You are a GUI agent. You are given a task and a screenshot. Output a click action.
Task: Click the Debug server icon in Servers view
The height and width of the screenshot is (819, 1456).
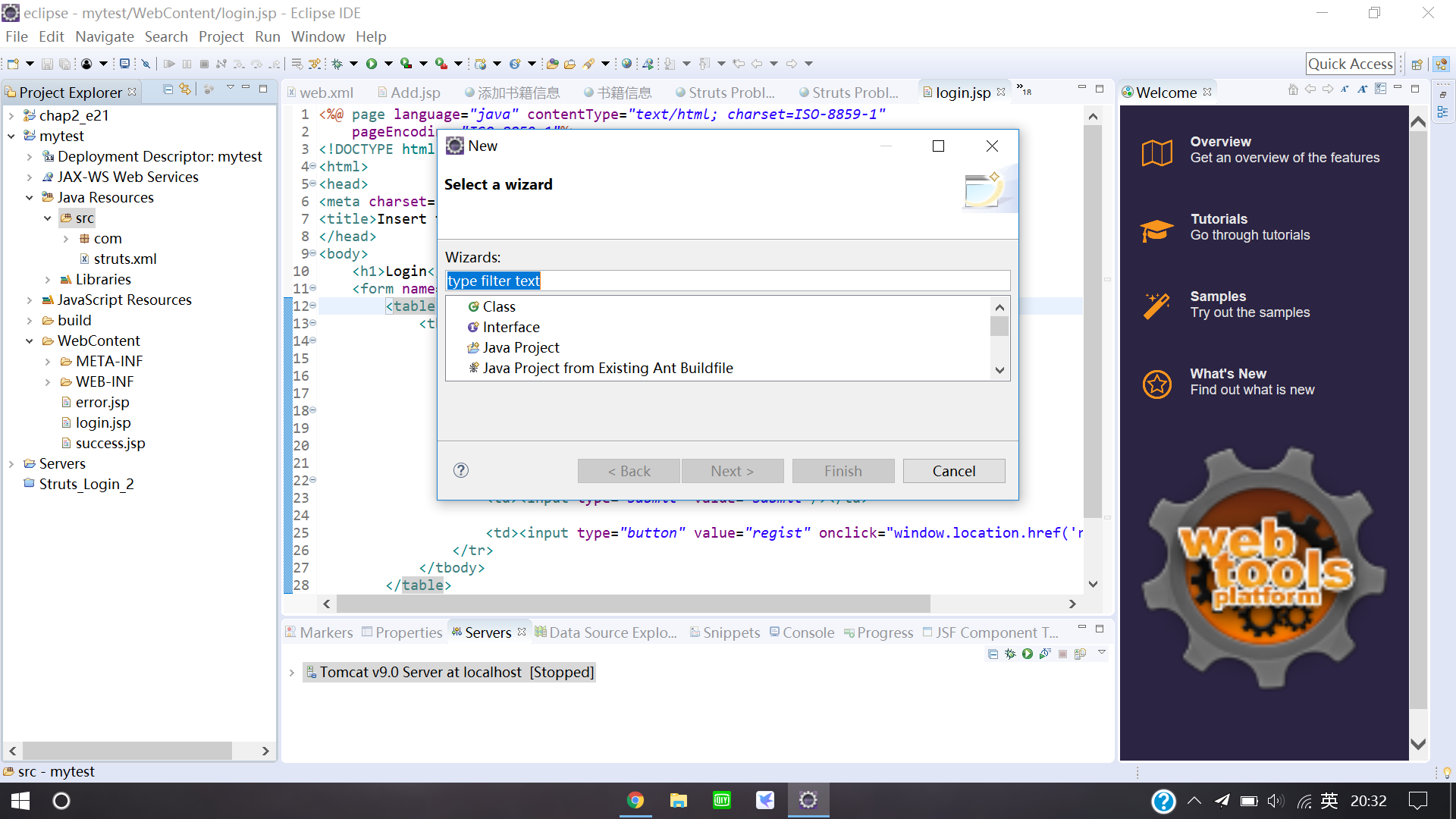coord(1009,654)
